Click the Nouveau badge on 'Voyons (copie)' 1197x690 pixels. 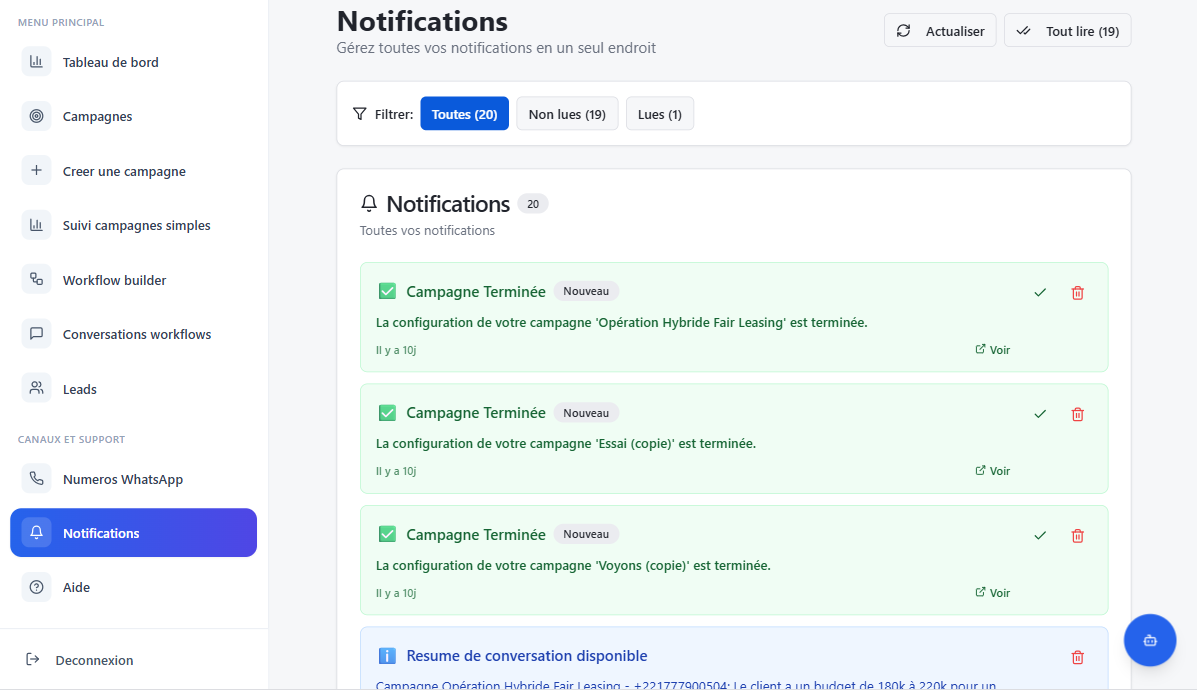(586, 534)
